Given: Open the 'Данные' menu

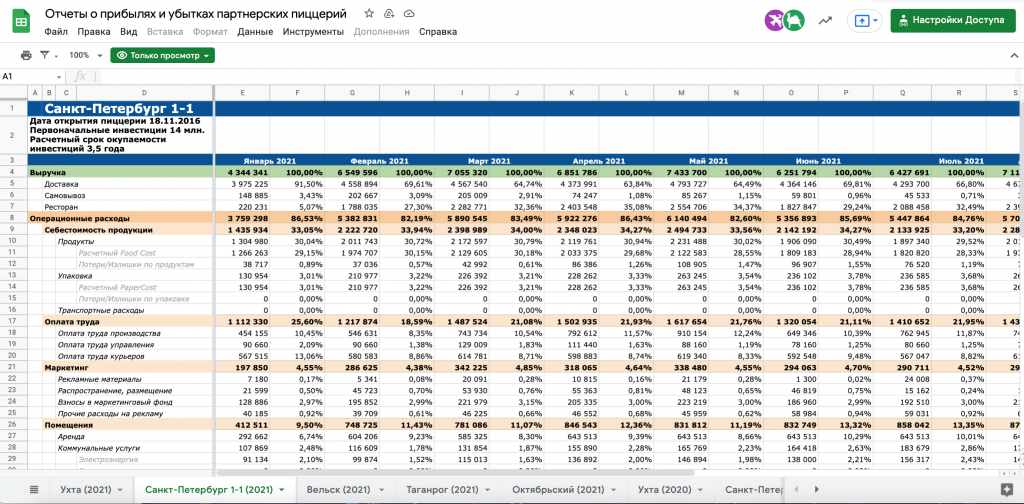Looking at the screenshot, I should (255, 32).
